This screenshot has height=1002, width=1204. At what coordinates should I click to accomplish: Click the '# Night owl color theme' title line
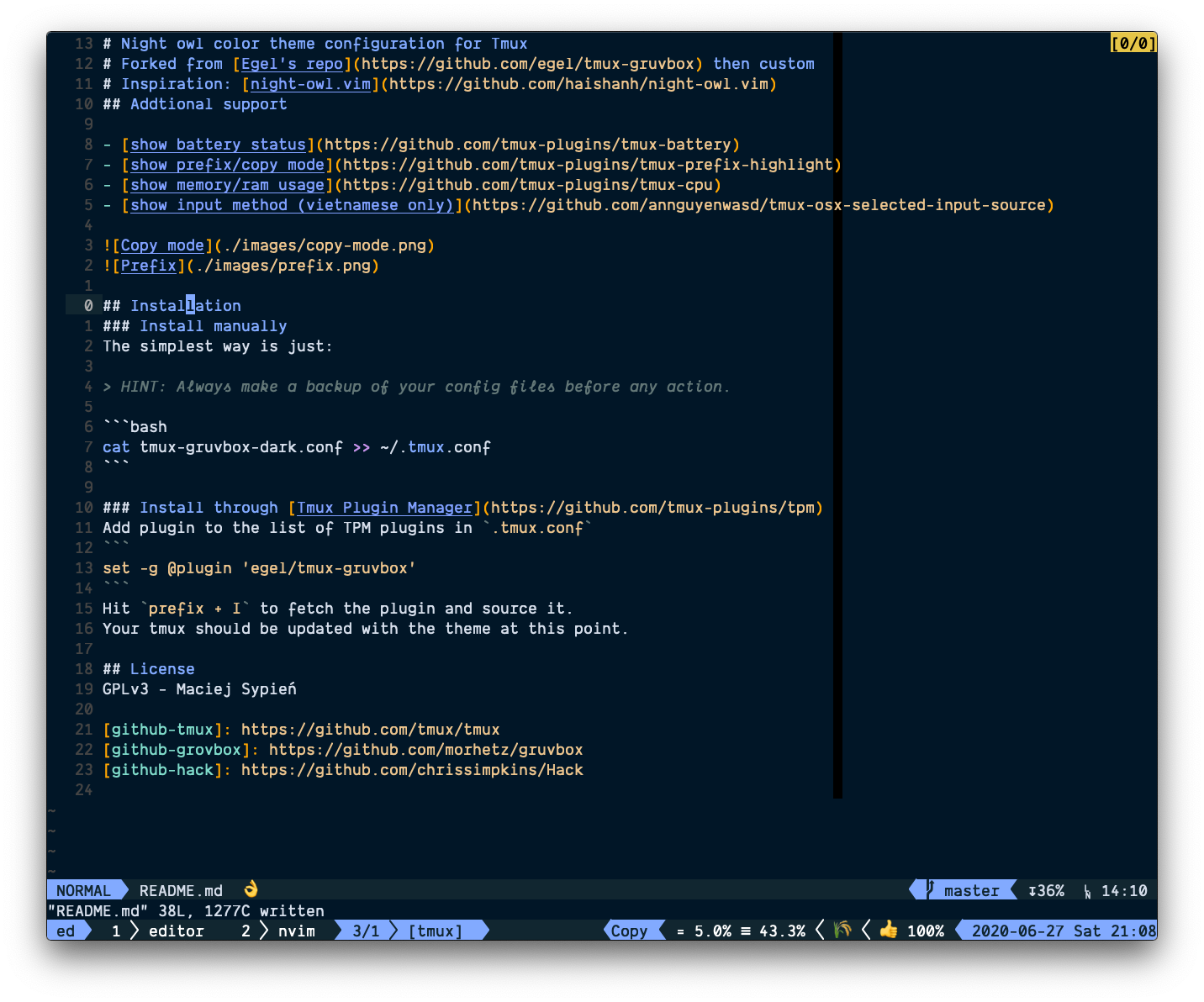coord(315,44)
